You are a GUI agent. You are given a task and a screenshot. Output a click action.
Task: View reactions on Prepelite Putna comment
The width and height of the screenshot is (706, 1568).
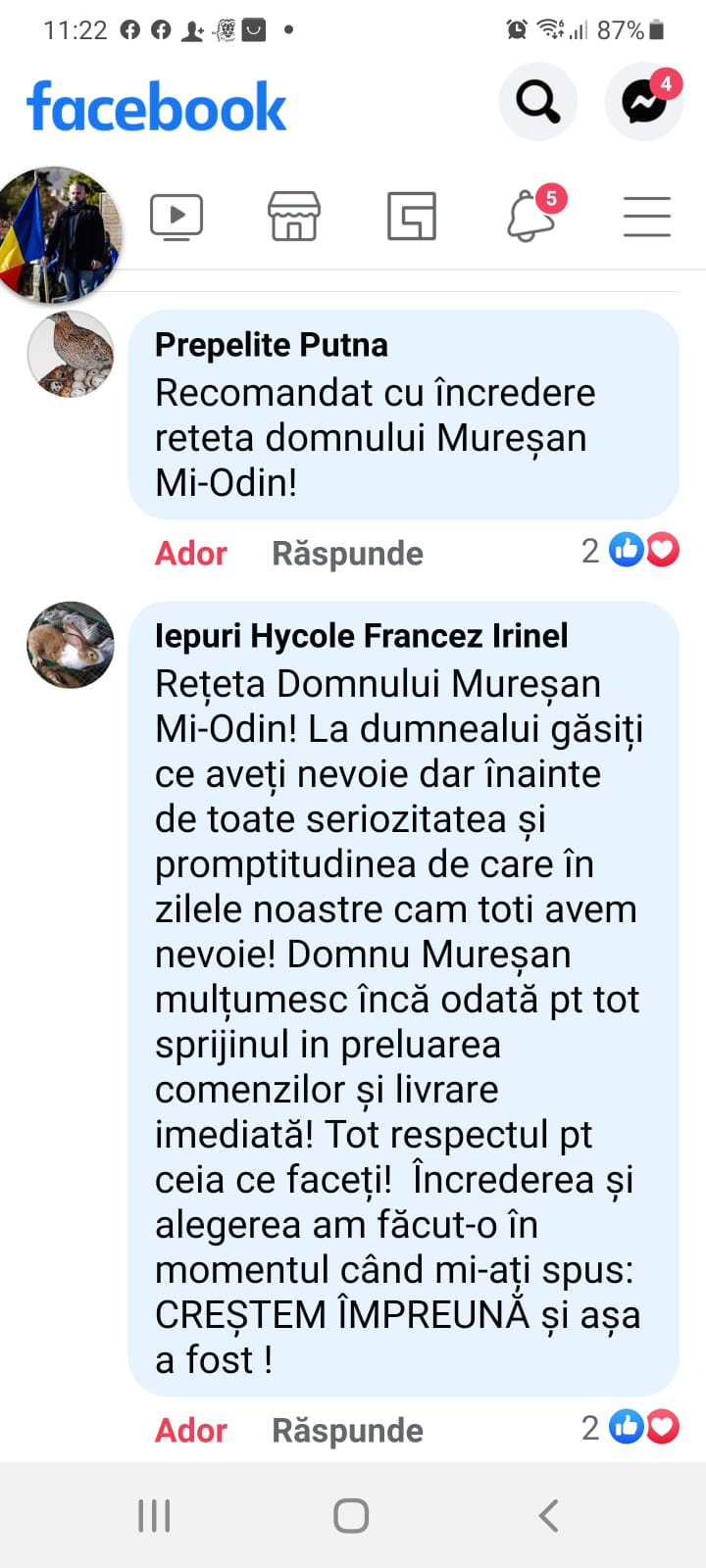(630, 551)
